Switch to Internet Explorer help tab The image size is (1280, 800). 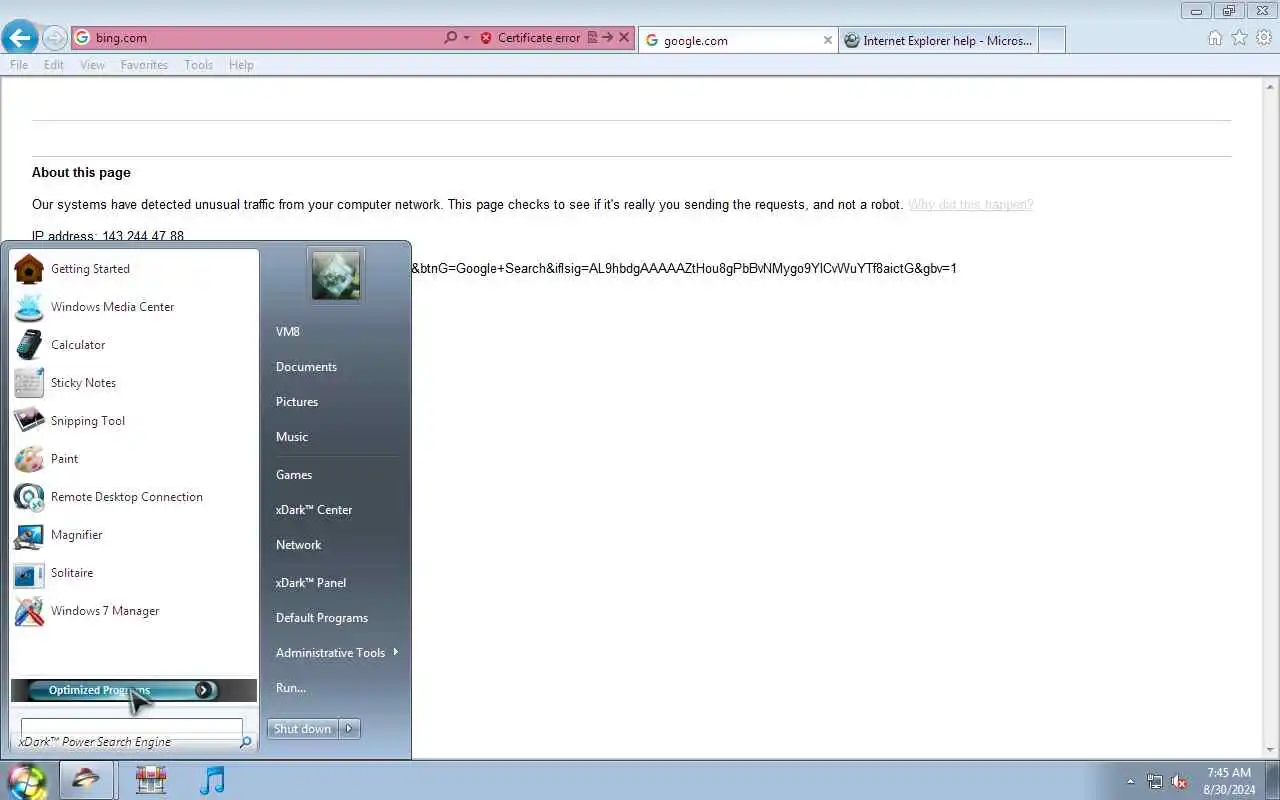point(938,41)
